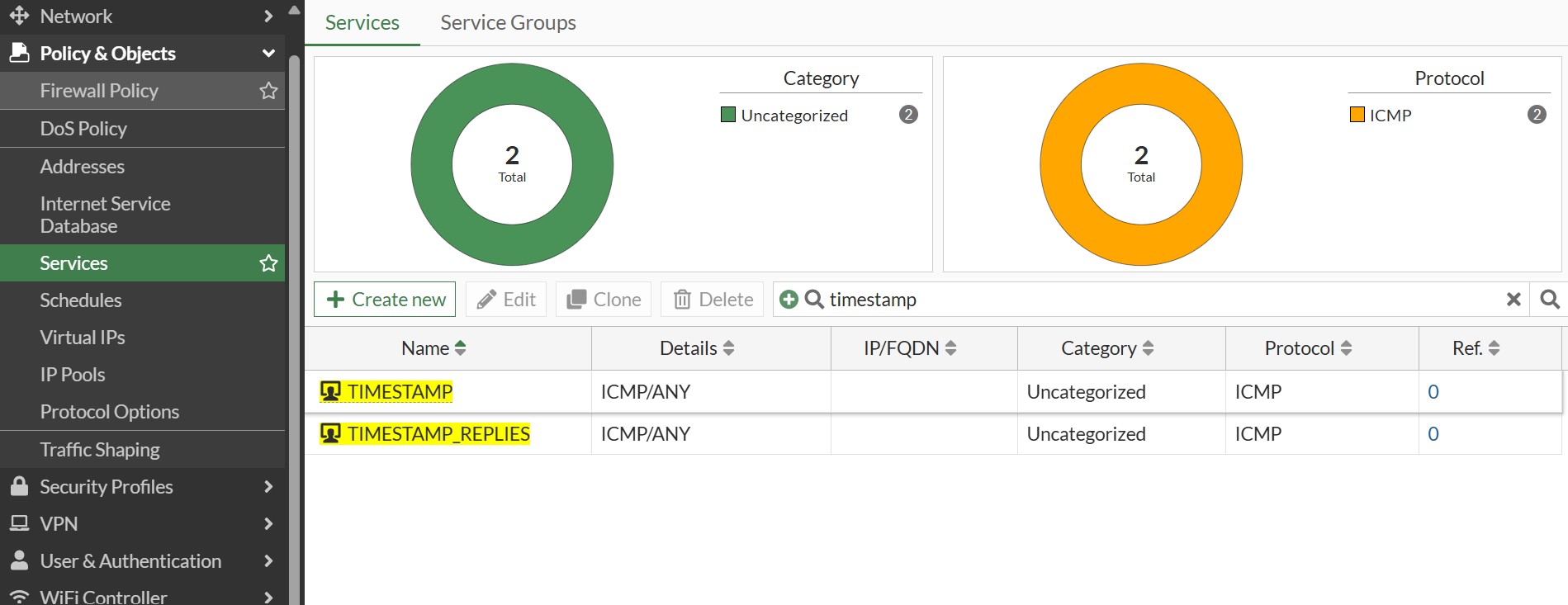Sort by IP/FQDN column arrows
1568x605 pixels.
click(x=950, y=348)
